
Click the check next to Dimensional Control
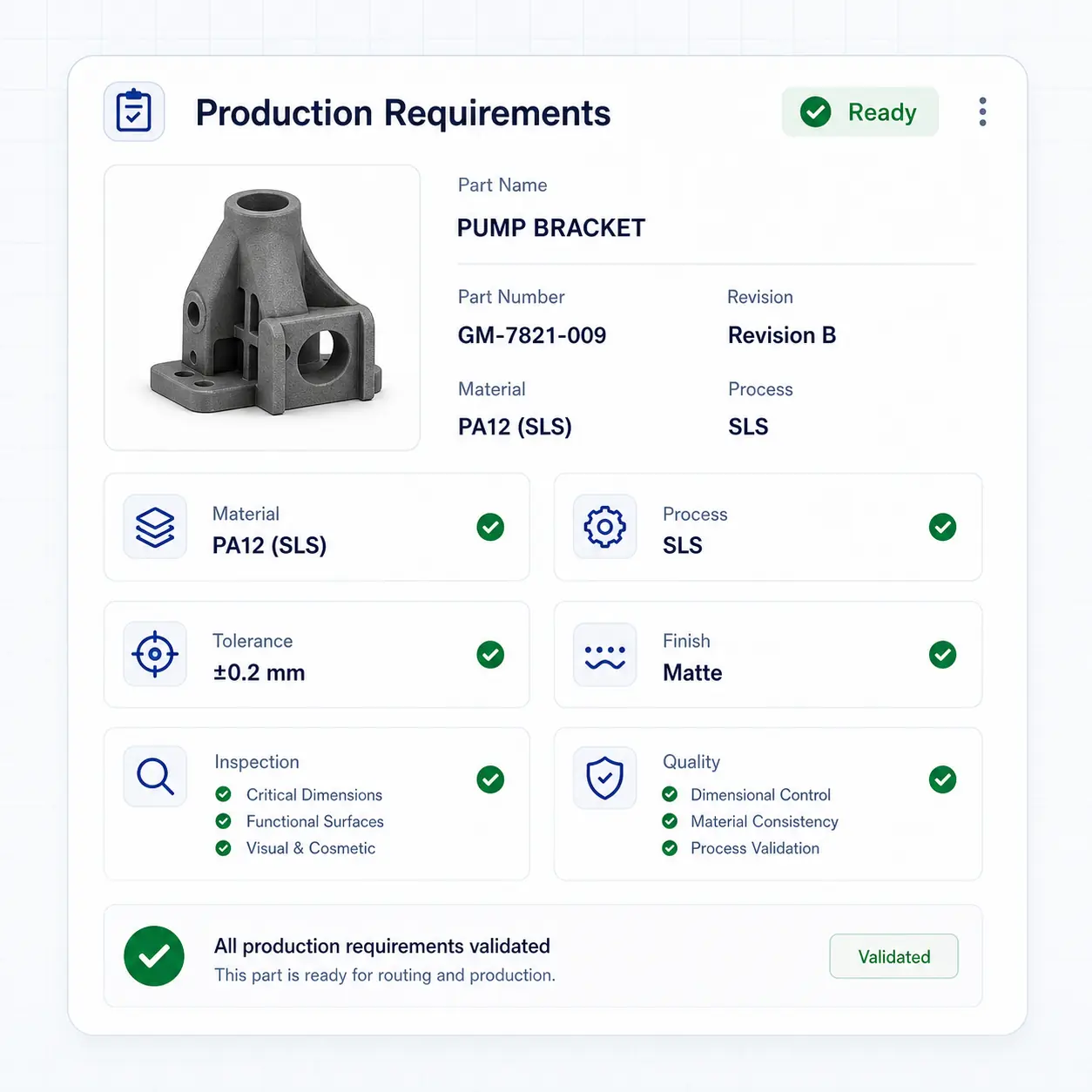coord(670,794)
